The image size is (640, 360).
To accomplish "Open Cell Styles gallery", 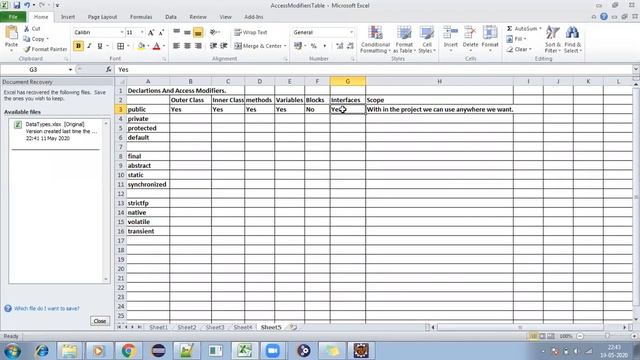I will click(x=427, y=39).
